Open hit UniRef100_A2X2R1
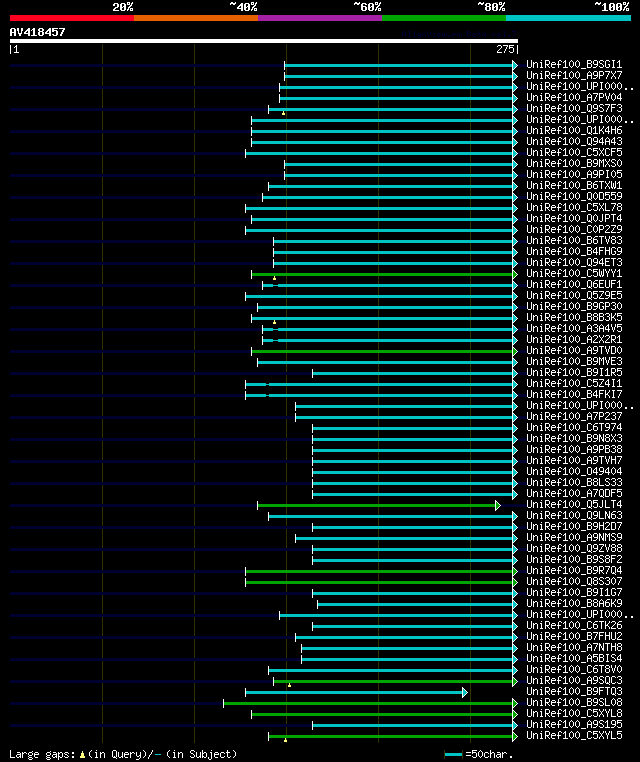The height and width of the screenshot is (762, 640). (574, 339)
